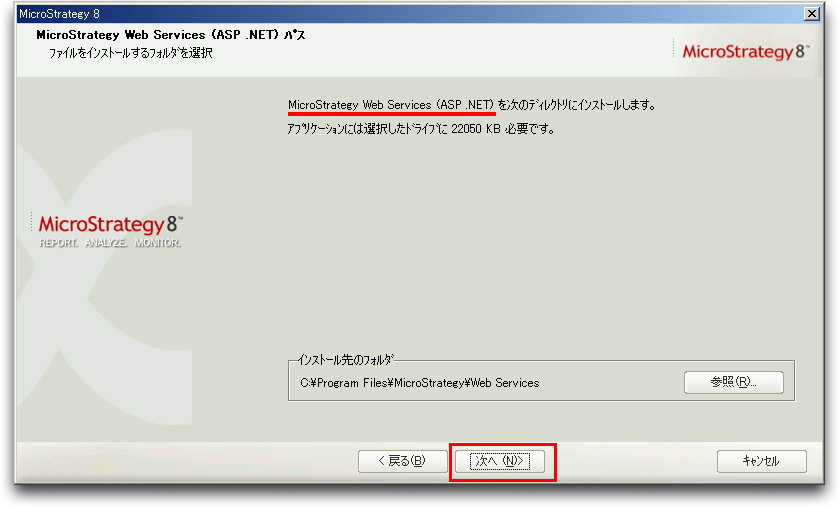Open folder browser via 参照(R)... button

click(x=734, y=382)
